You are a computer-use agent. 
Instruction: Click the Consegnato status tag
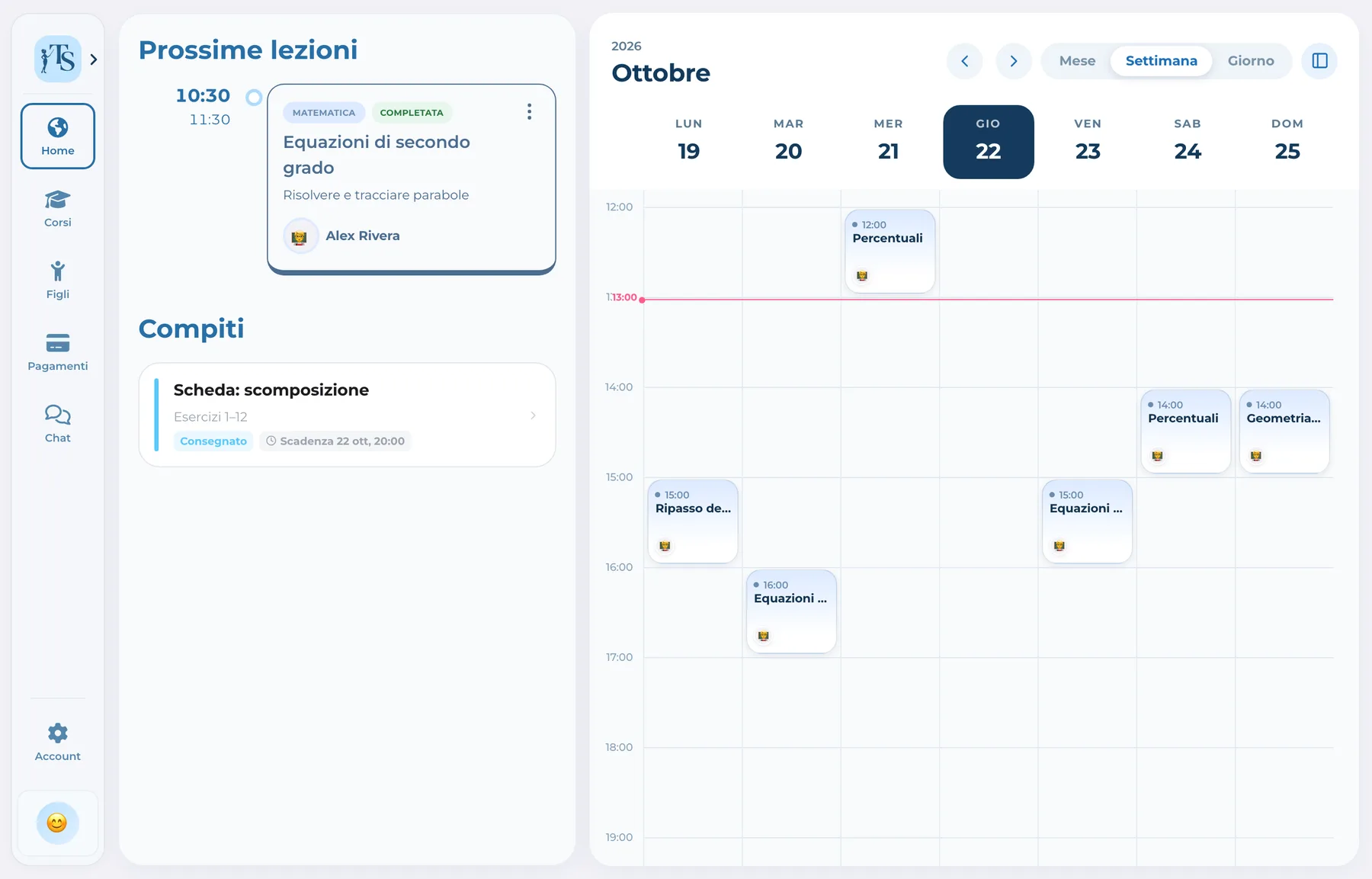213,441
